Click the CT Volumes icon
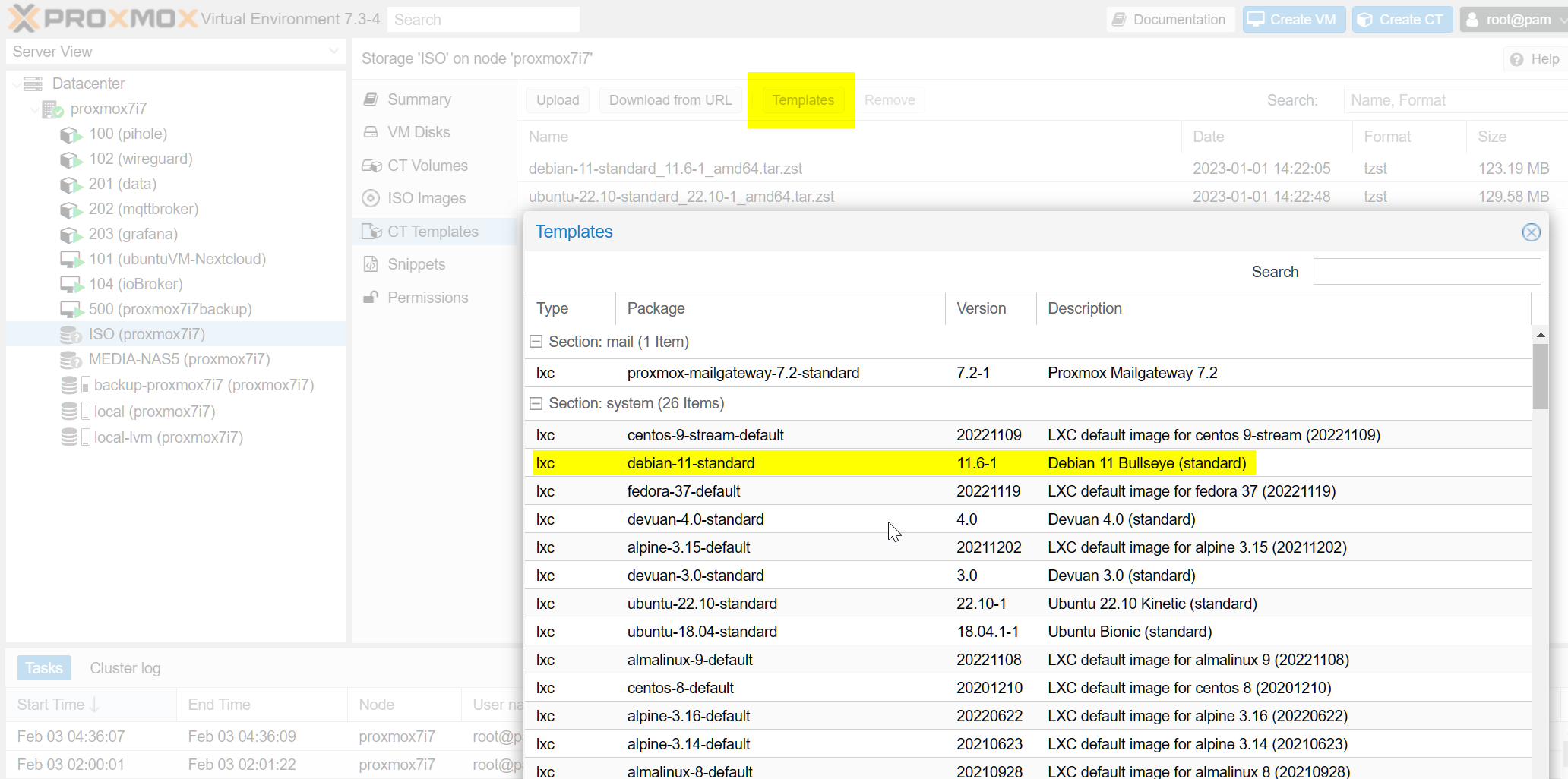Image resolution: width=1568 pixels, height=779 pixels. pos(371,166)
